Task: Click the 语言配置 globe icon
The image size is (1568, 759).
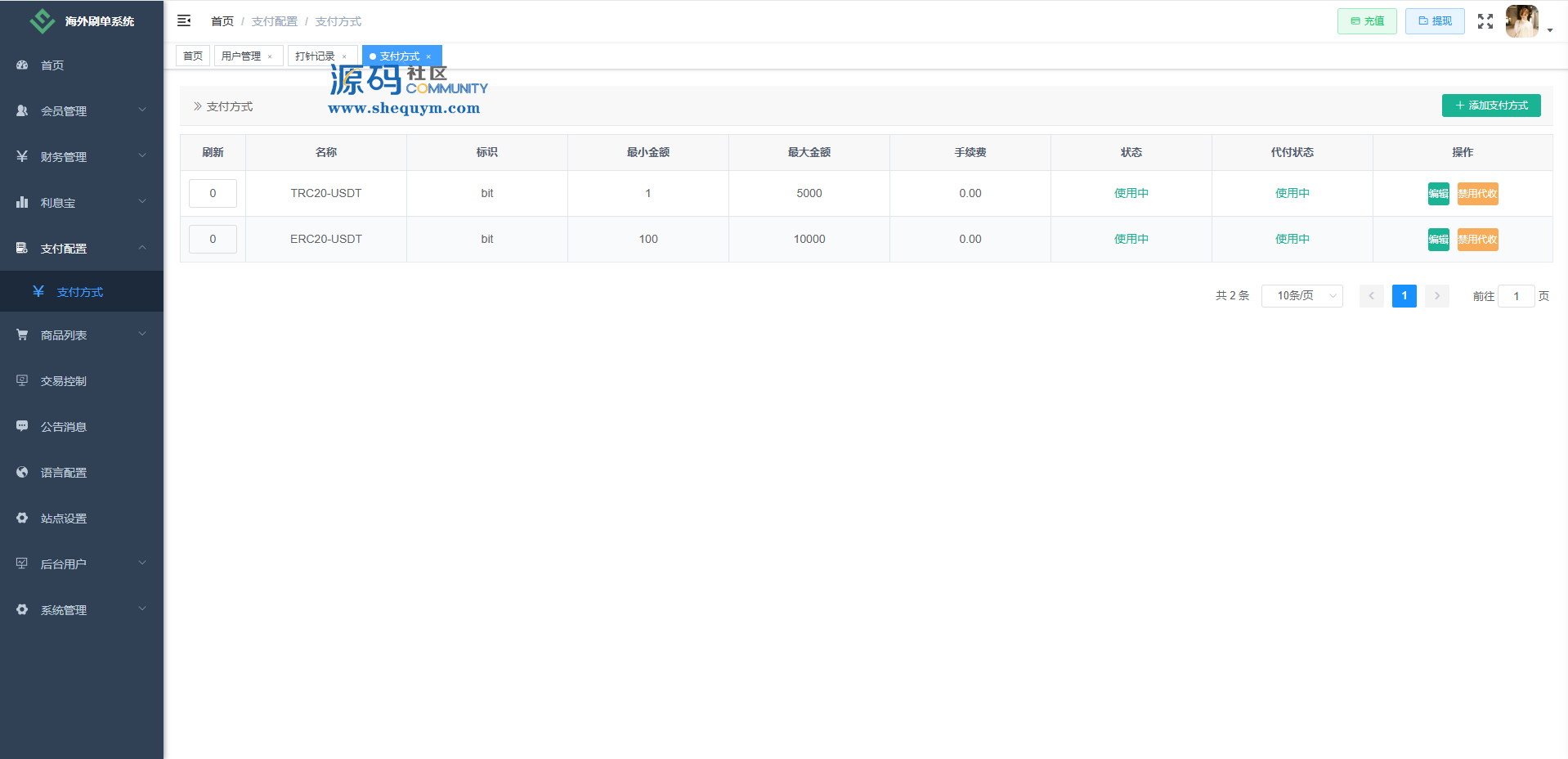Action: click(x=22, y=472)
